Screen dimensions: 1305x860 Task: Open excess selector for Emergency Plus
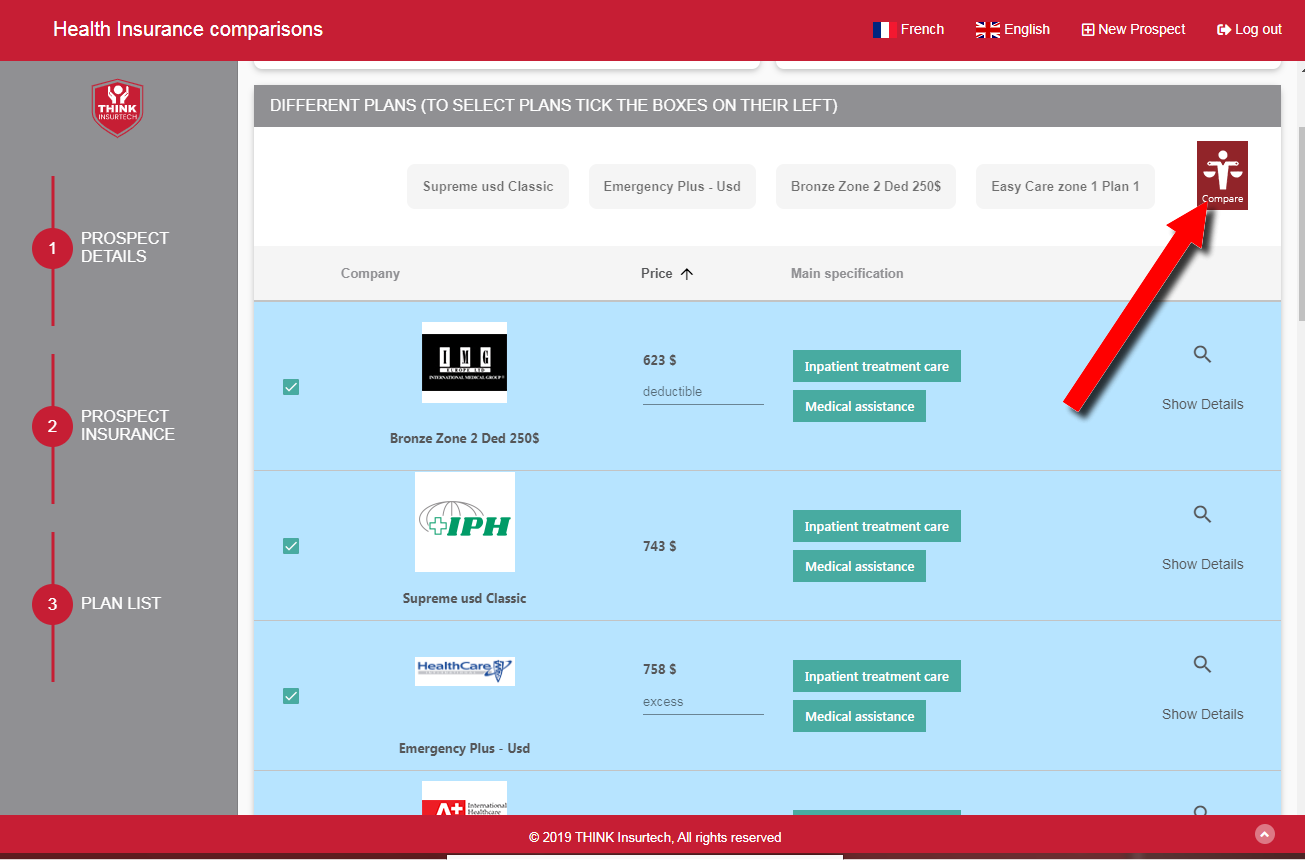coord(702,702)
